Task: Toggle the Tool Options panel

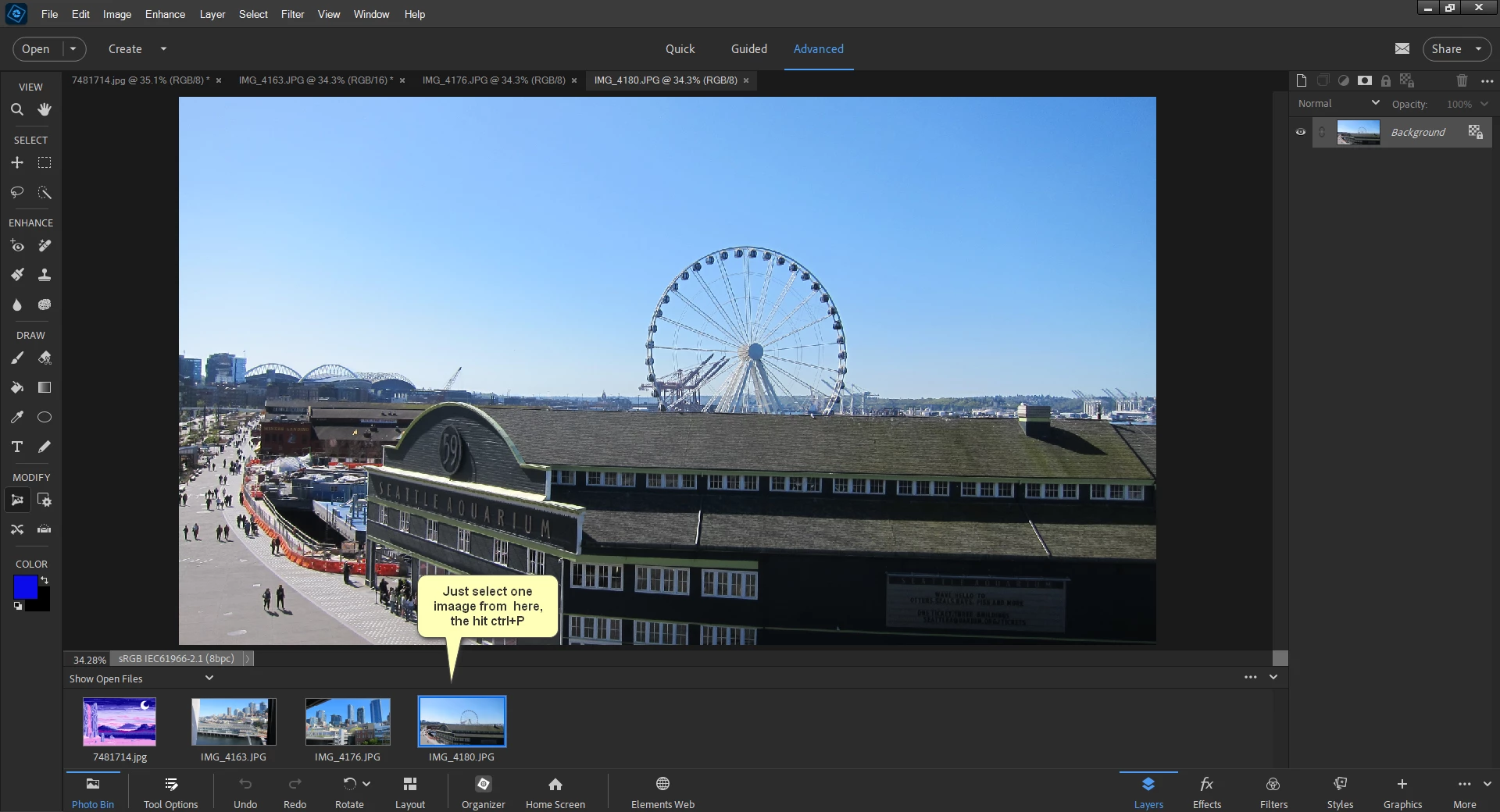Action: click(171, 792)
